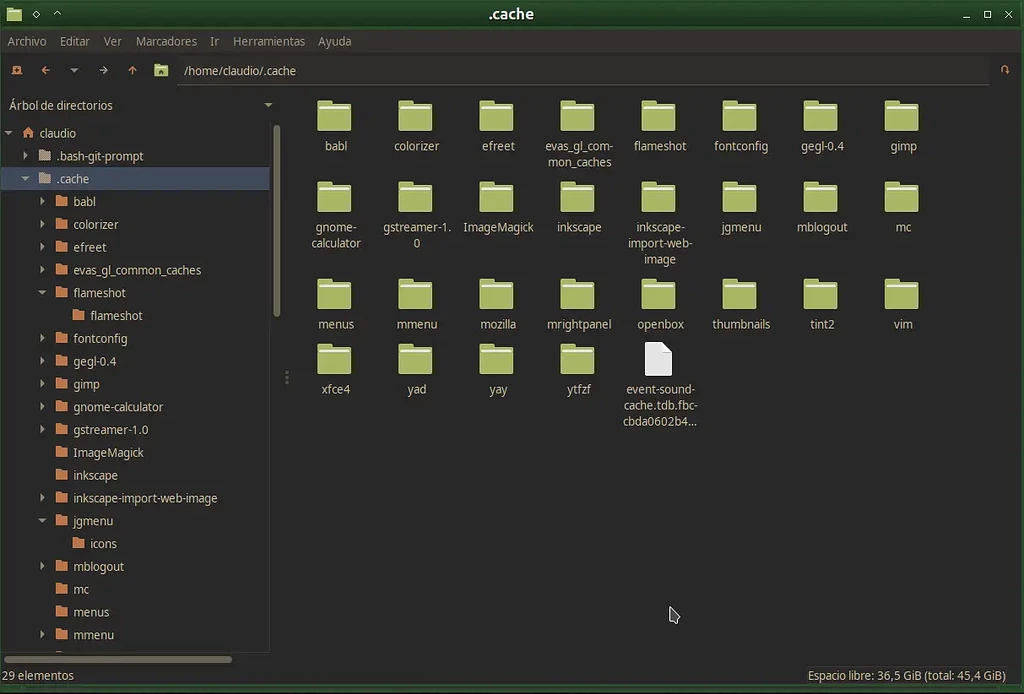Open the thumbnails folder icon
Viewport: 1024px width, 694px height.
click(740, 296)
